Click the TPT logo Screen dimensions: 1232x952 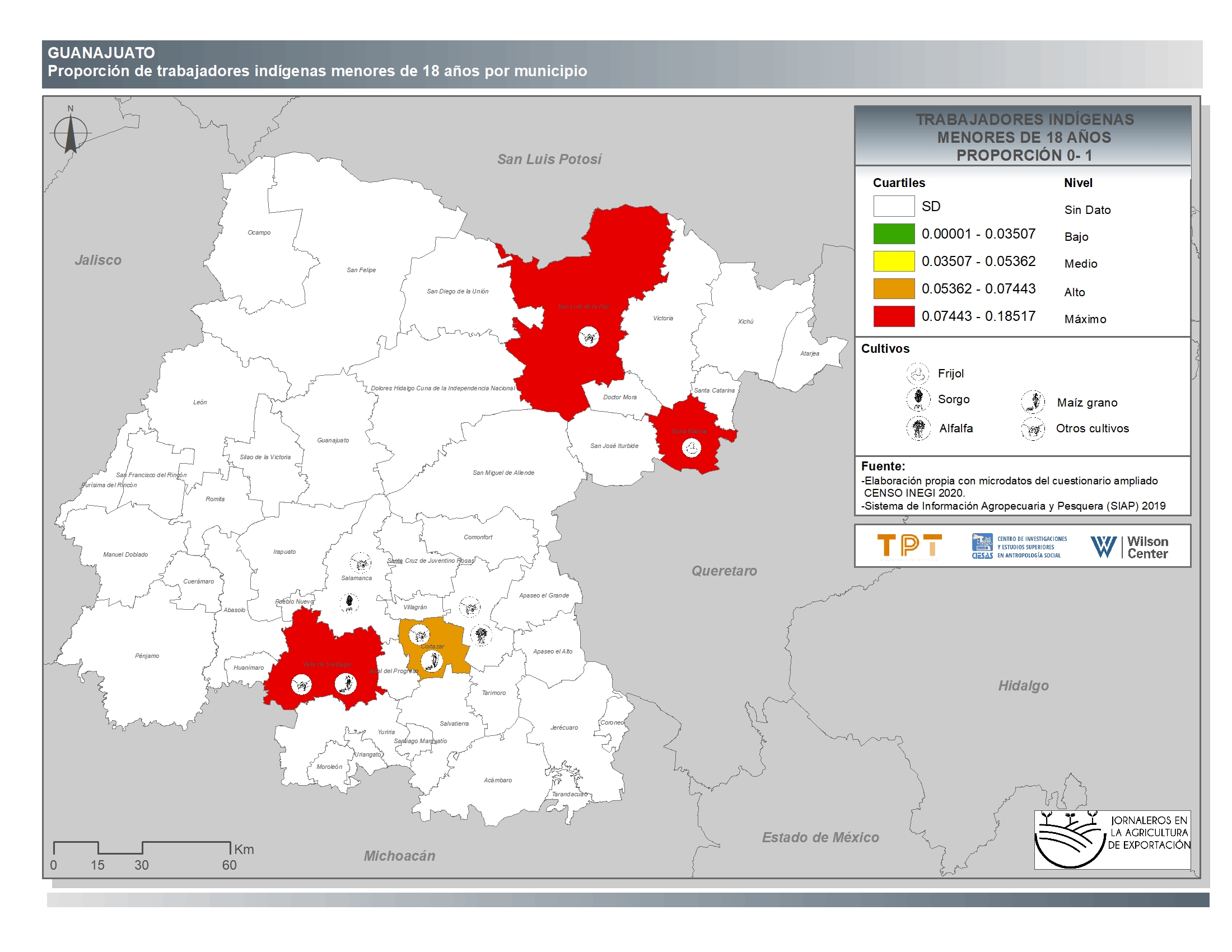point(909,547)
